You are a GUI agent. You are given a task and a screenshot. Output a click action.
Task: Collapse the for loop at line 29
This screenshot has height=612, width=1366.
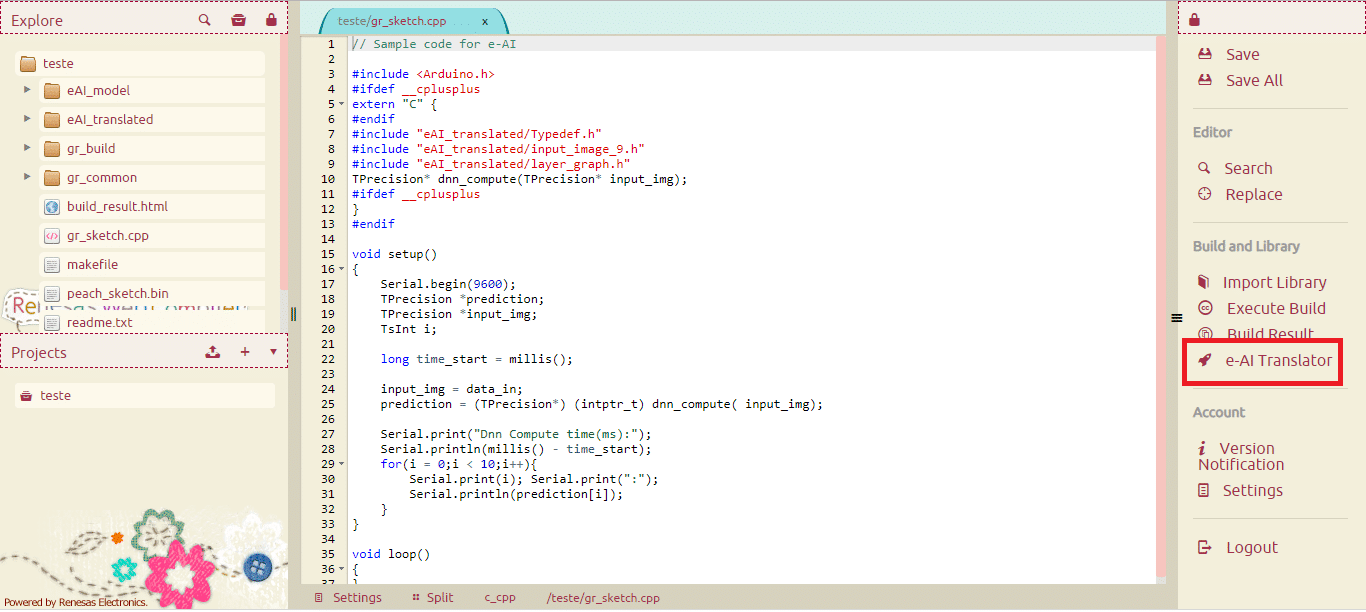click(341, 465)
